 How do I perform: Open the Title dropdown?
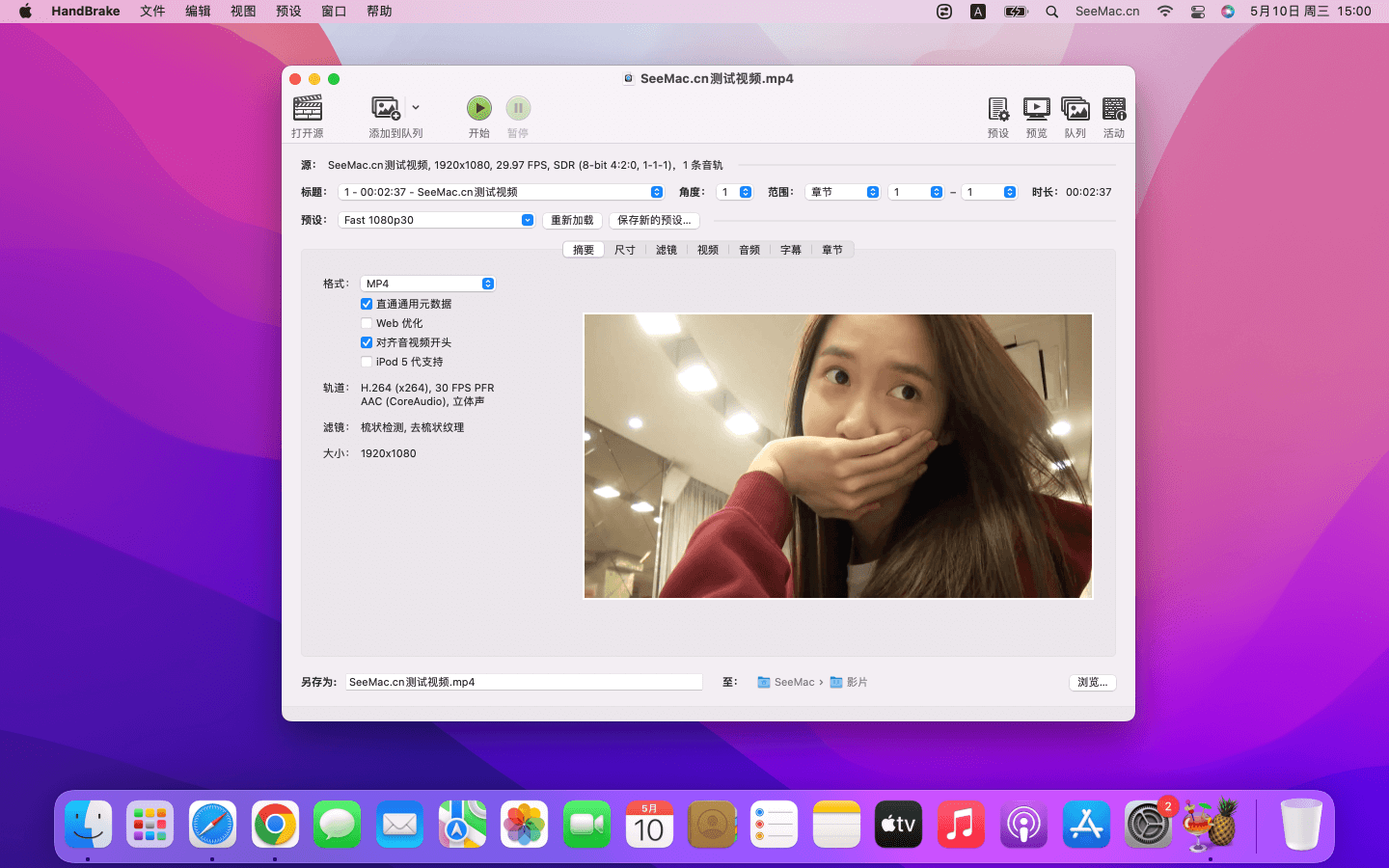coord(501,192)
